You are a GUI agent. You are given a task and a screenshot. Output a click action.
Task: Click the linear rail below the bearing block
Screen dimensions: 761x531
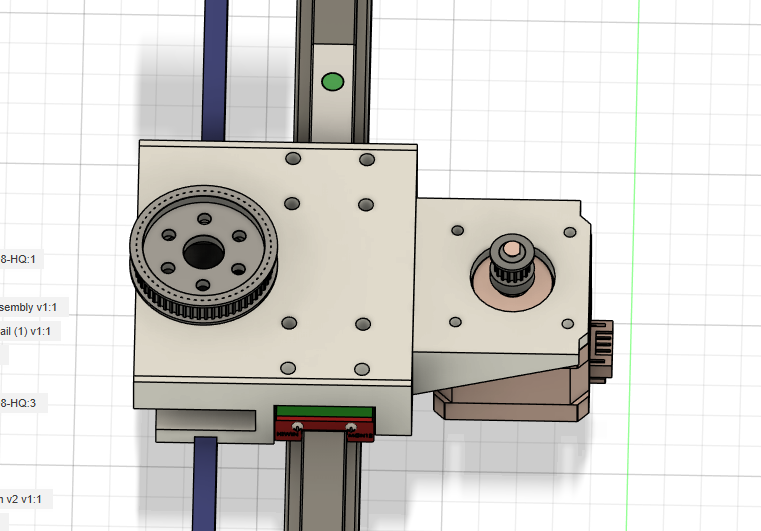pos(324,485)
